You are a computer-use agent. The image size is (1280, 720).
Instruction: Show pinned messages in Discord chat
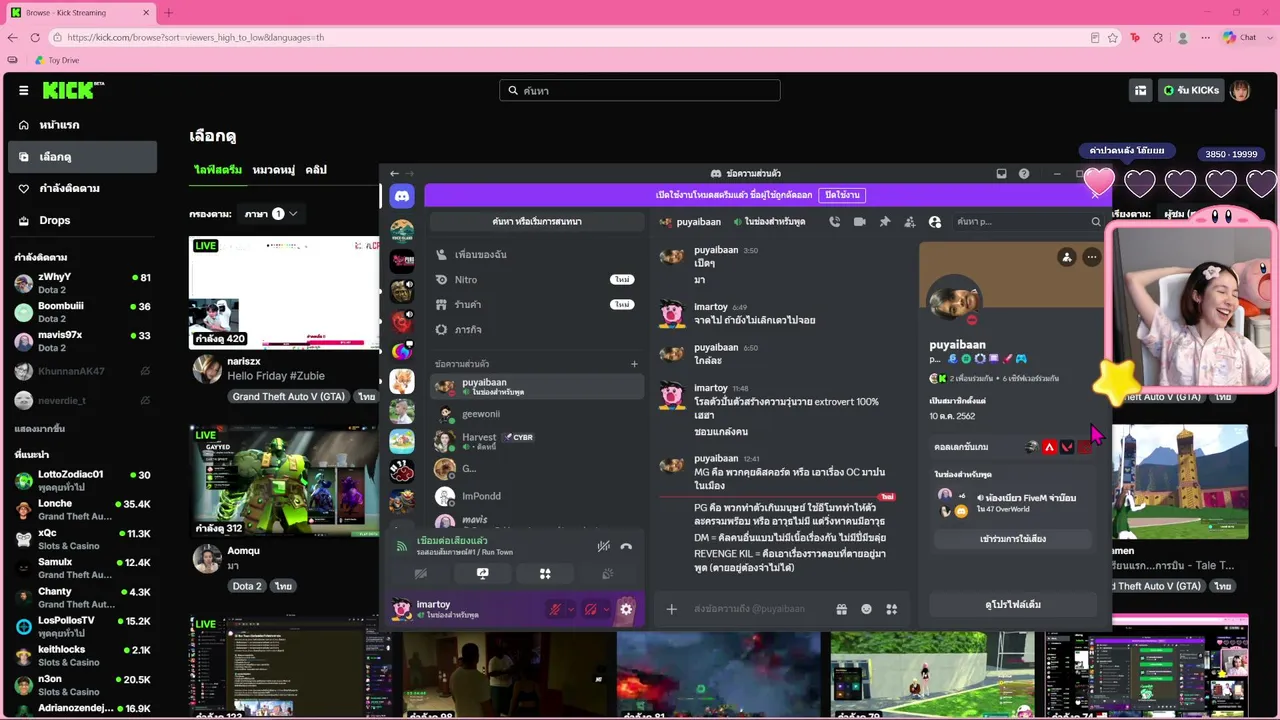[x=884, y=221]
